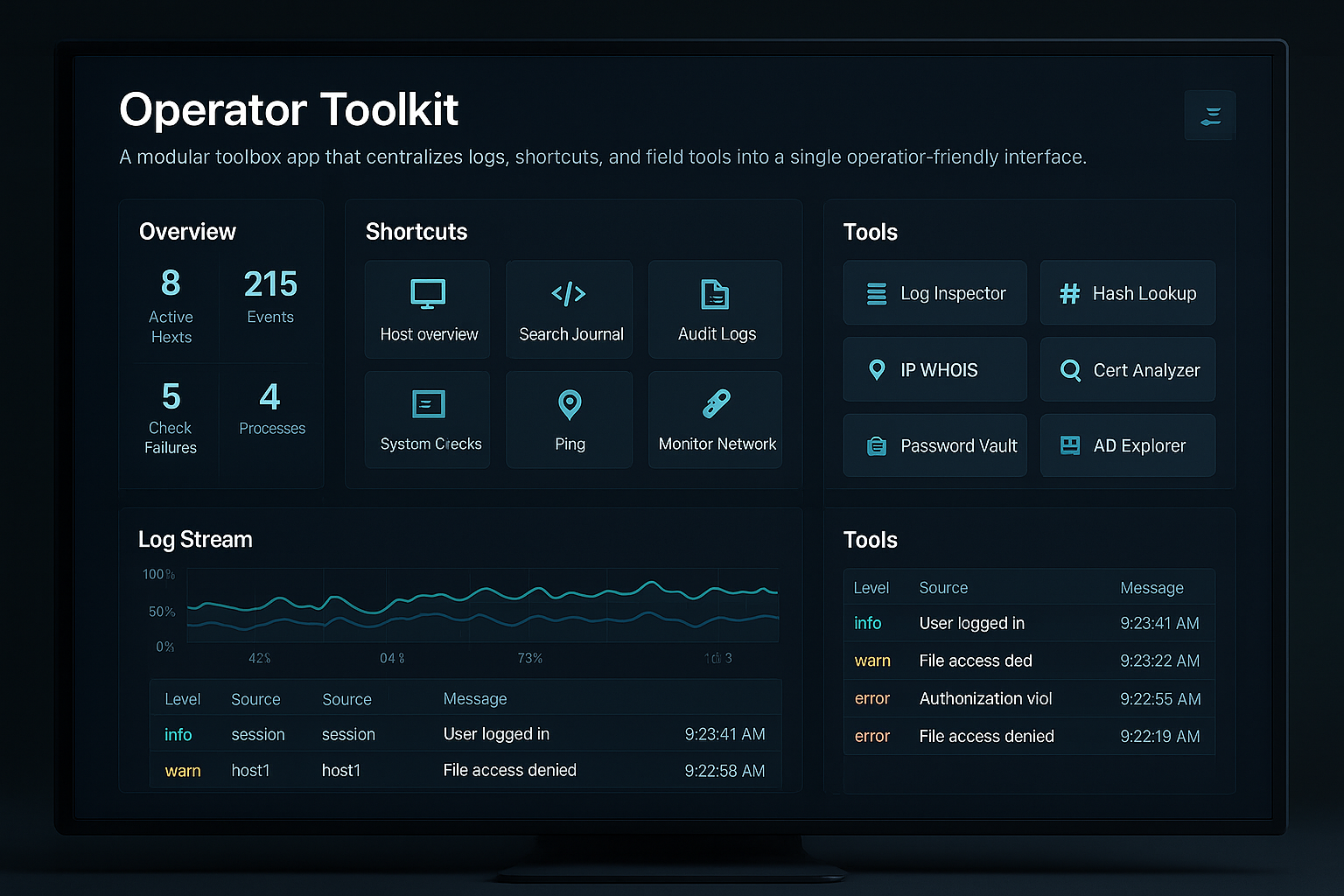
Task: Start the Ping utility
Action: (x=569, y=420)
